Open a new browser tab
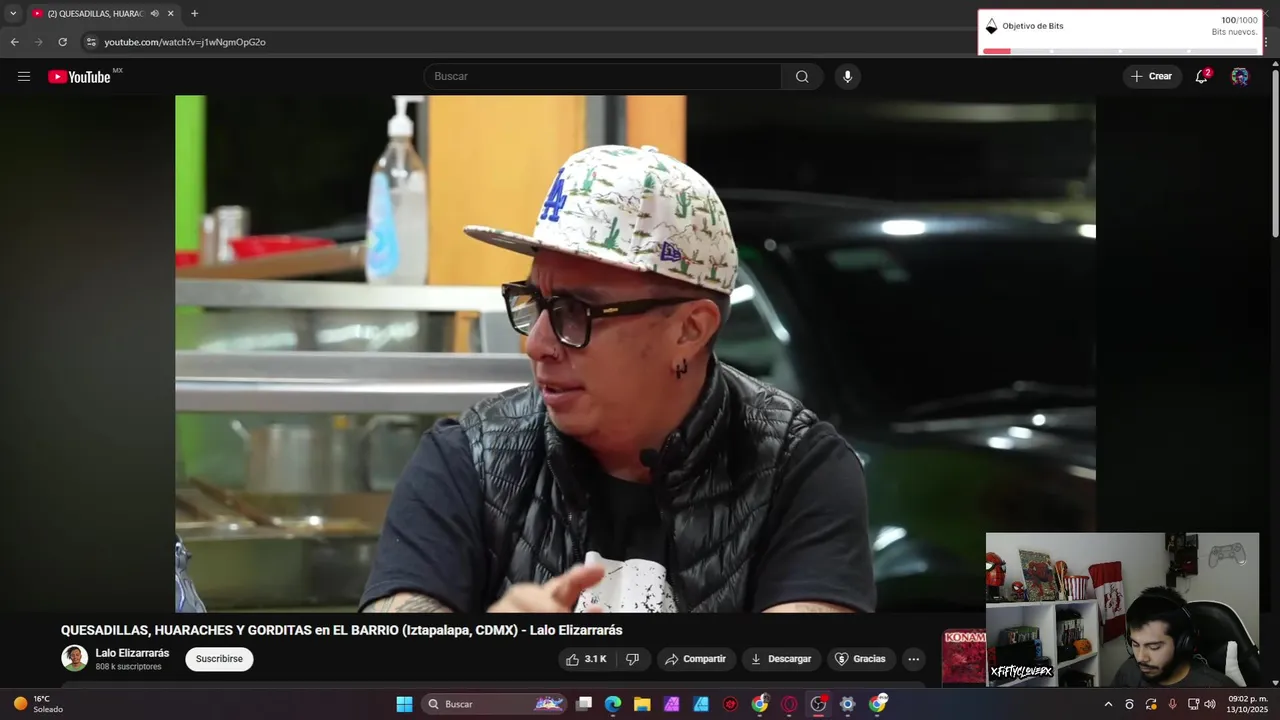Screen dimensions: 1280x720 [194, 14]
